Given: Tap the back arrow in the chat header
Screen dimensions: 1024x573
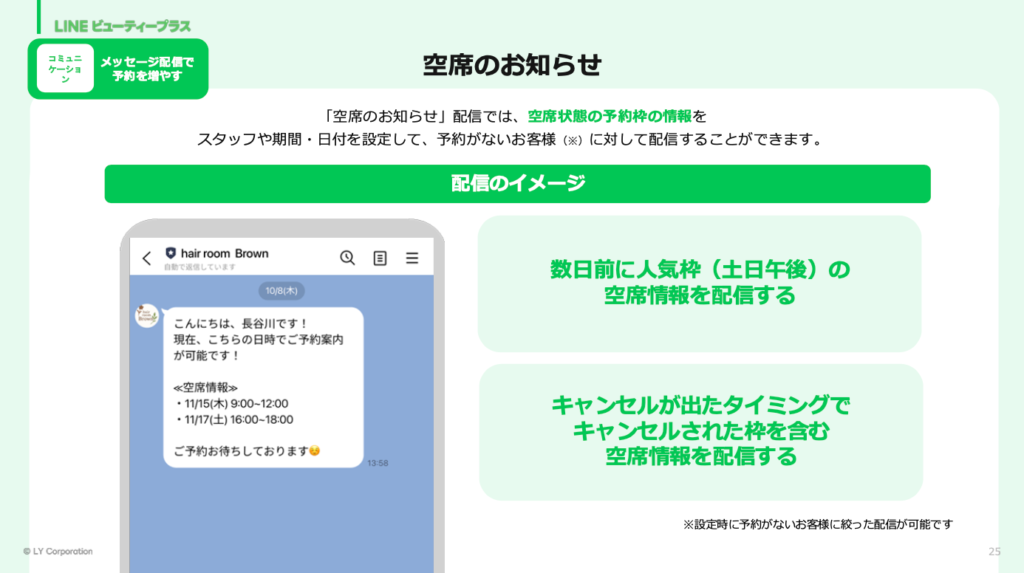Looking at the screenshot, I should click(x=147, y=258).
